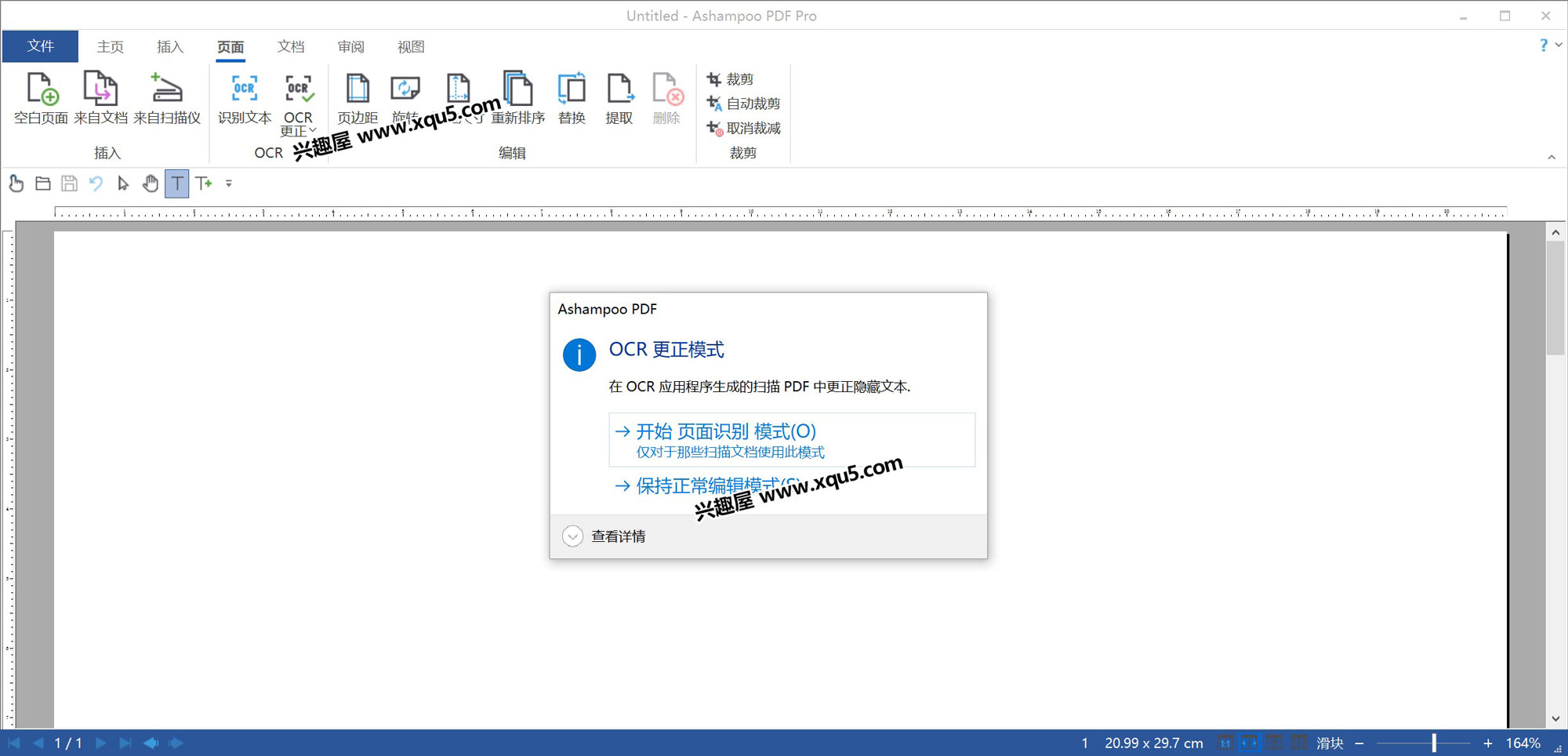Select the hand pan tool
1568x756 pixels.
(x=150, y=184)
